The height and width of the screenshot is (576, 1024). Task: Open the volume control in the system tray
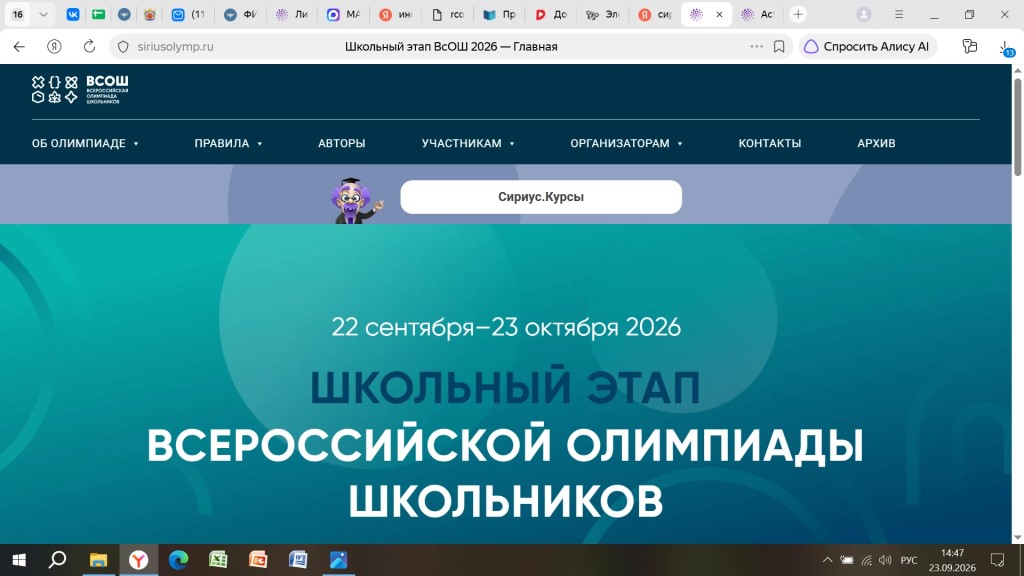pyautogui.click(x=885, y=560)
